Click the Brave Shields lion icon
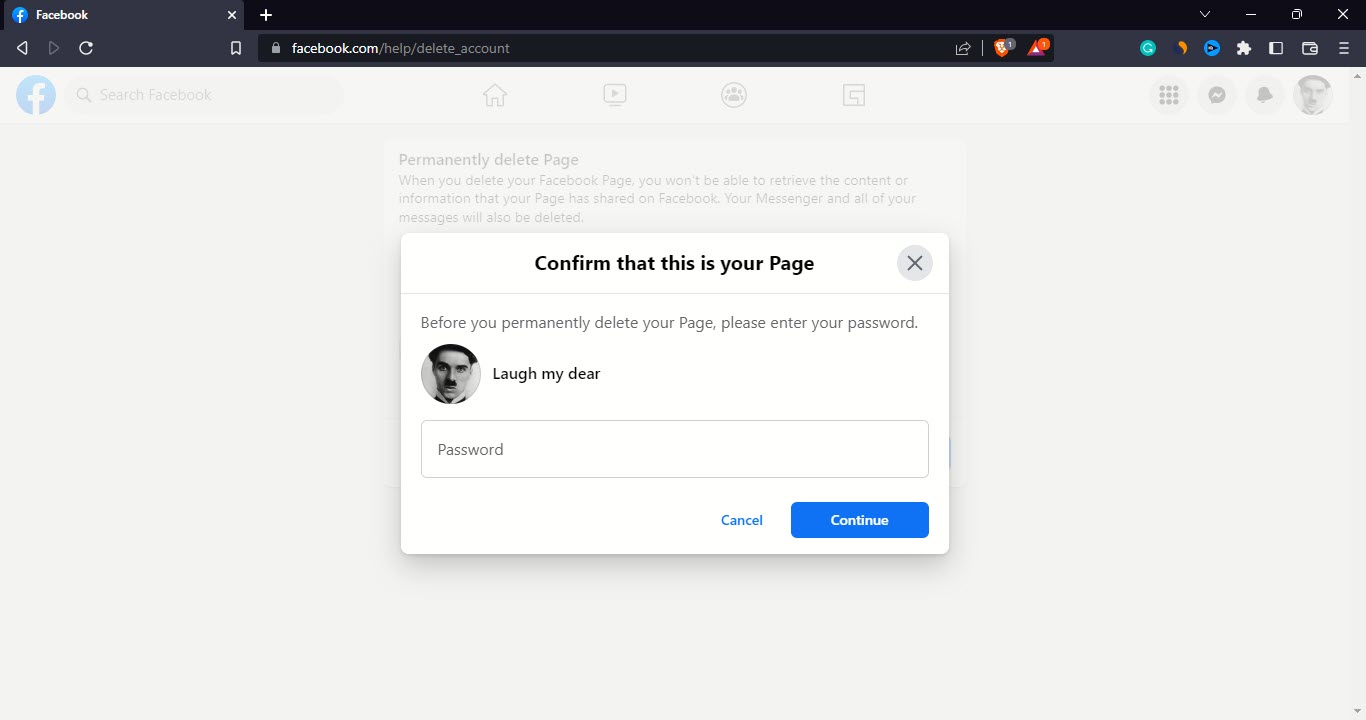The height and width of the screenshot is (720, 1366). (1002, 48)
